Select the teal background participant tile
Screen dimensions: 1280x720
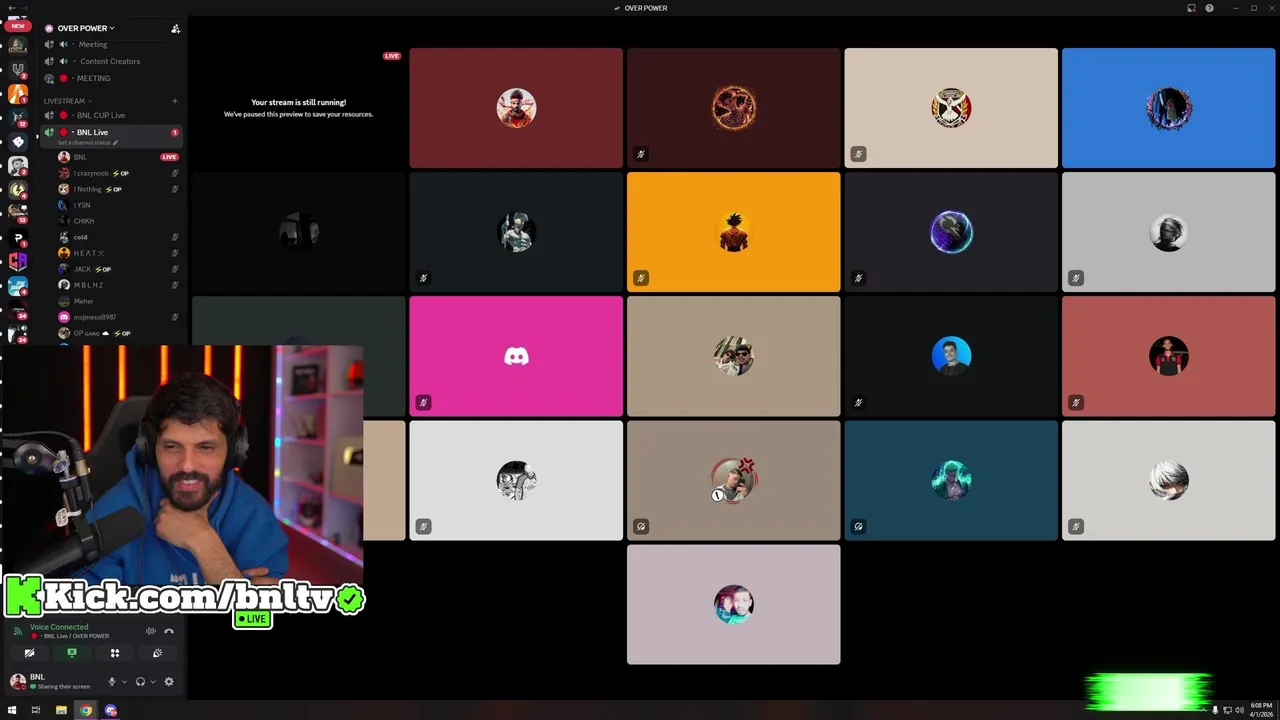tap(951, 480)
